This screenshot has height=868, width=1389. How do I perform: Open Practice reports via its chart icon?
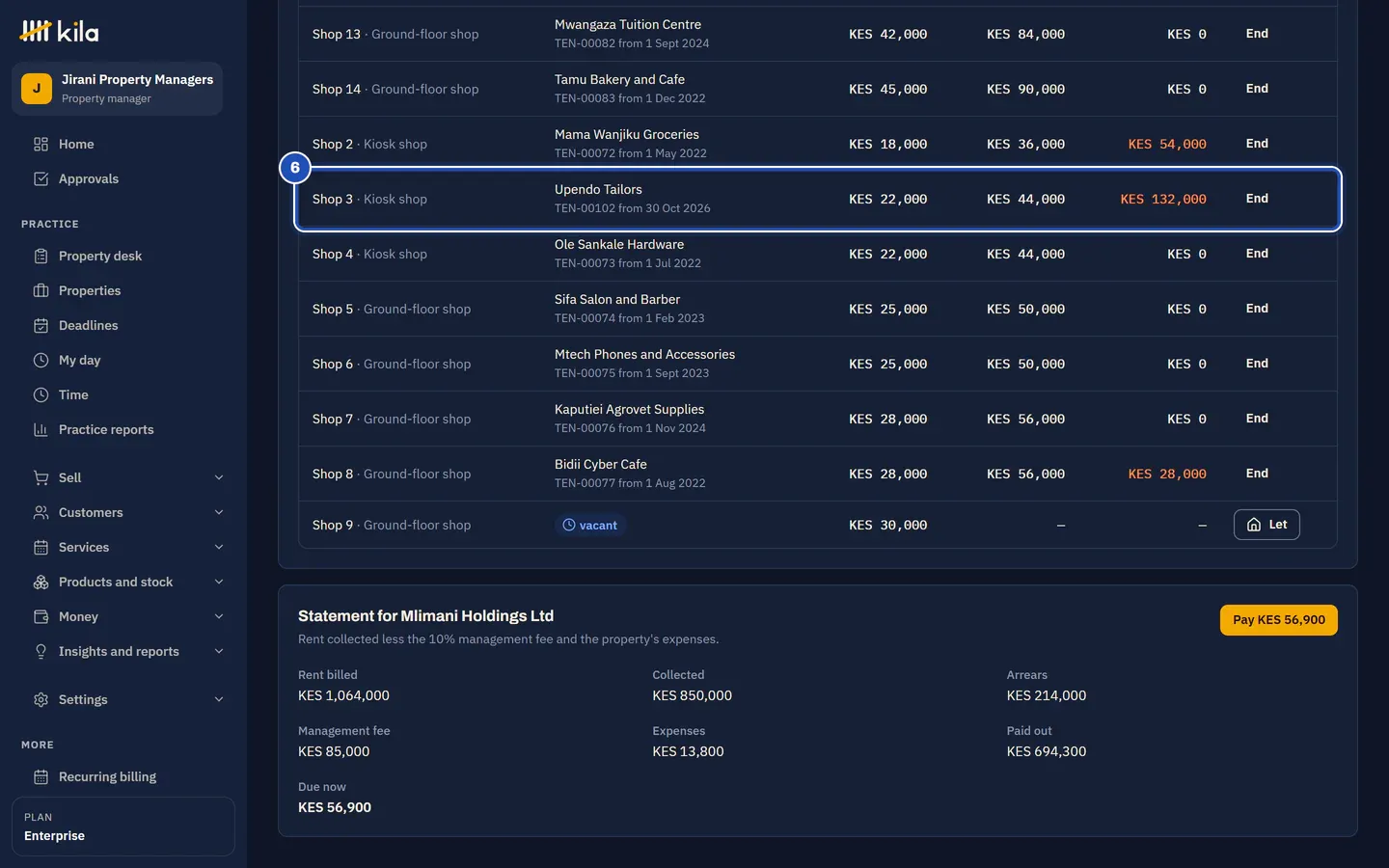(x=41, y=429)
